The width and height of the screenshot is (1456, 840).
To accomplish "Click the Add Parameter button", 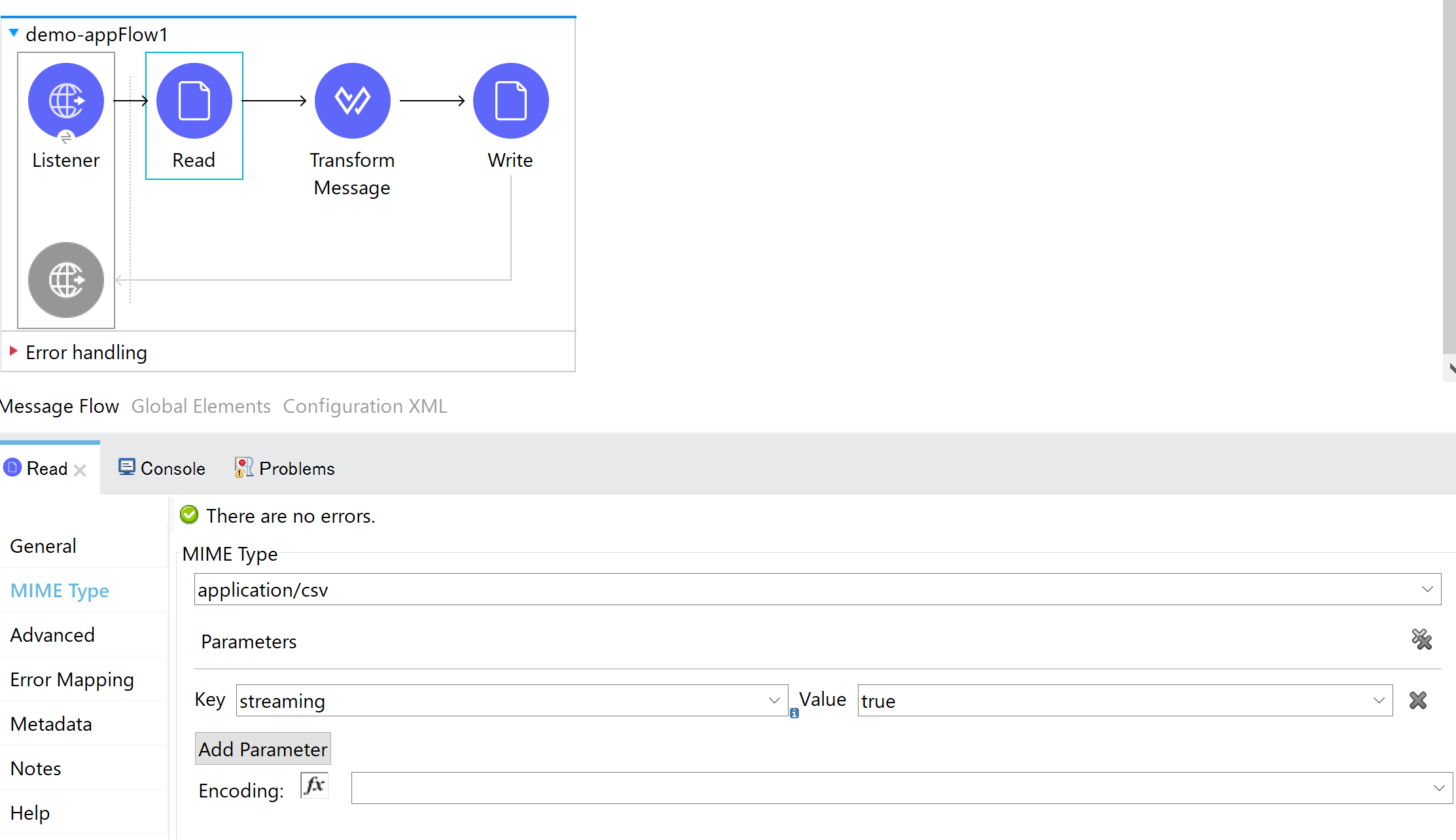I will [262, 749].
